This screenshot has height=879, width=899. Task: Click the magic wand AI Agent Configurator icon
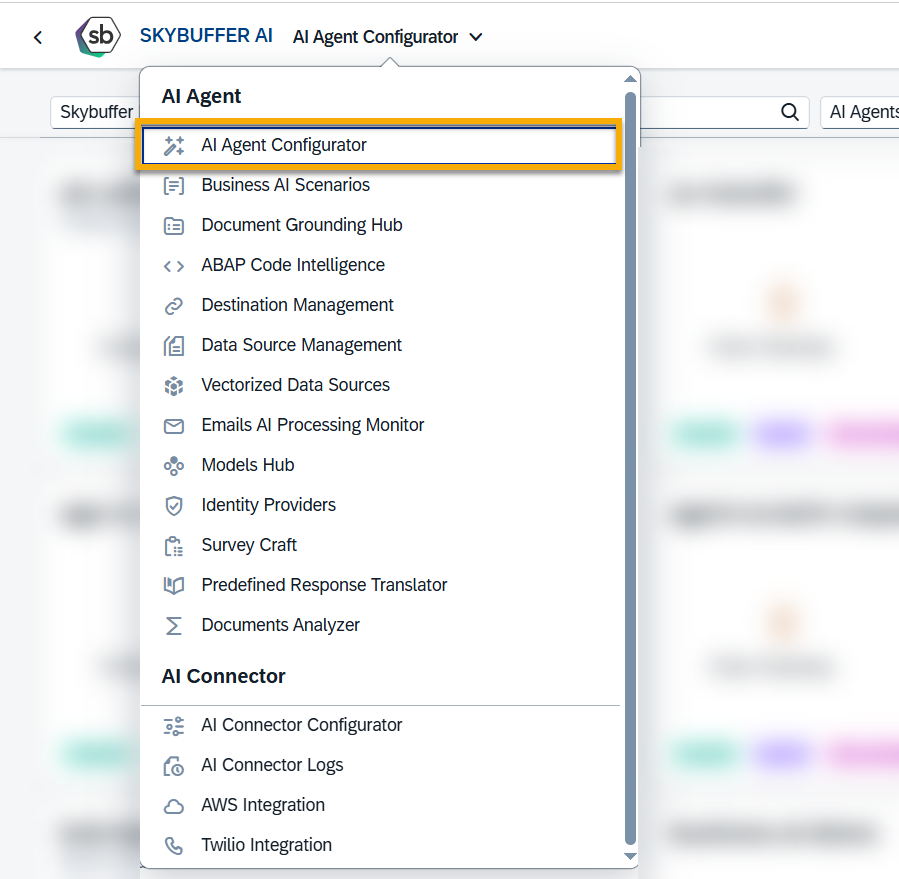174,146
